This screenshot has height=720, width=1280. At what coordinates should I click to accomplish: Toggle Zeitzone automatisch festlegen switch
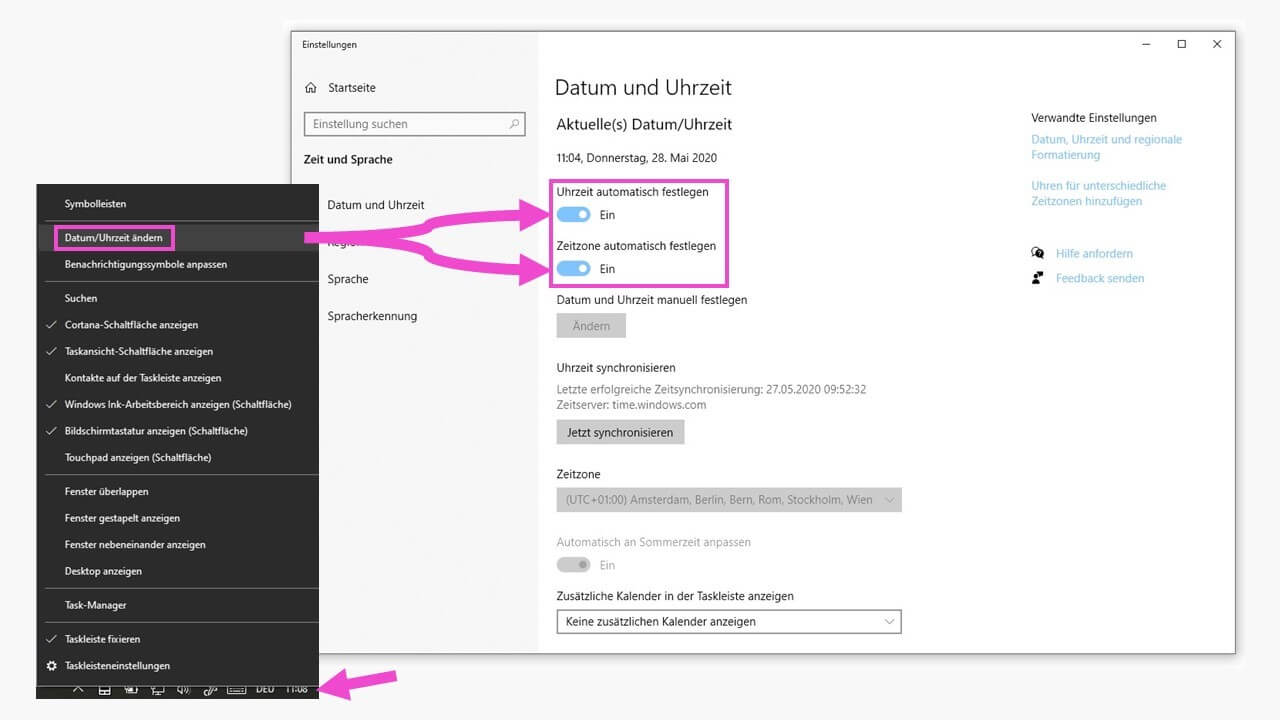[x=574, y=269]
